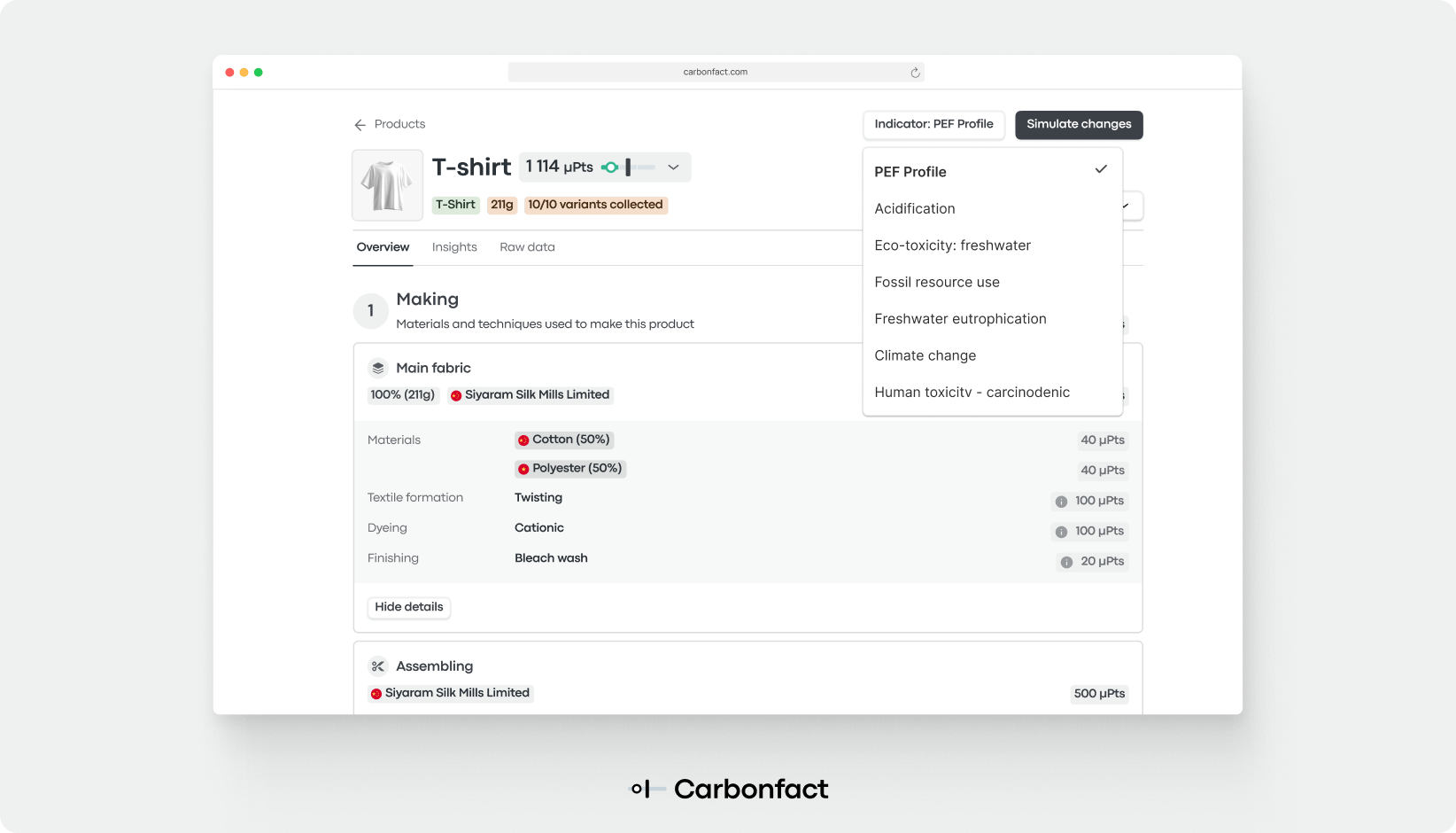This screenshot has width=1456, height=833.
Task: Pick Climate change from the list
Action: (992, 355)
